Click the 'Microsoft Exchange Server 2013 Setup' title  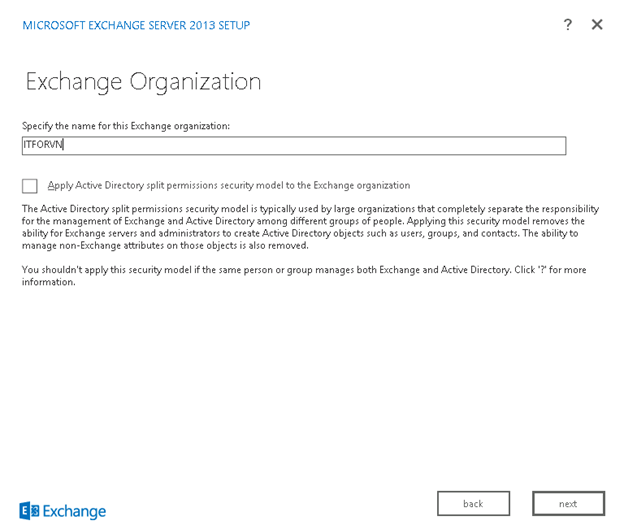click(x=136, y=25)
